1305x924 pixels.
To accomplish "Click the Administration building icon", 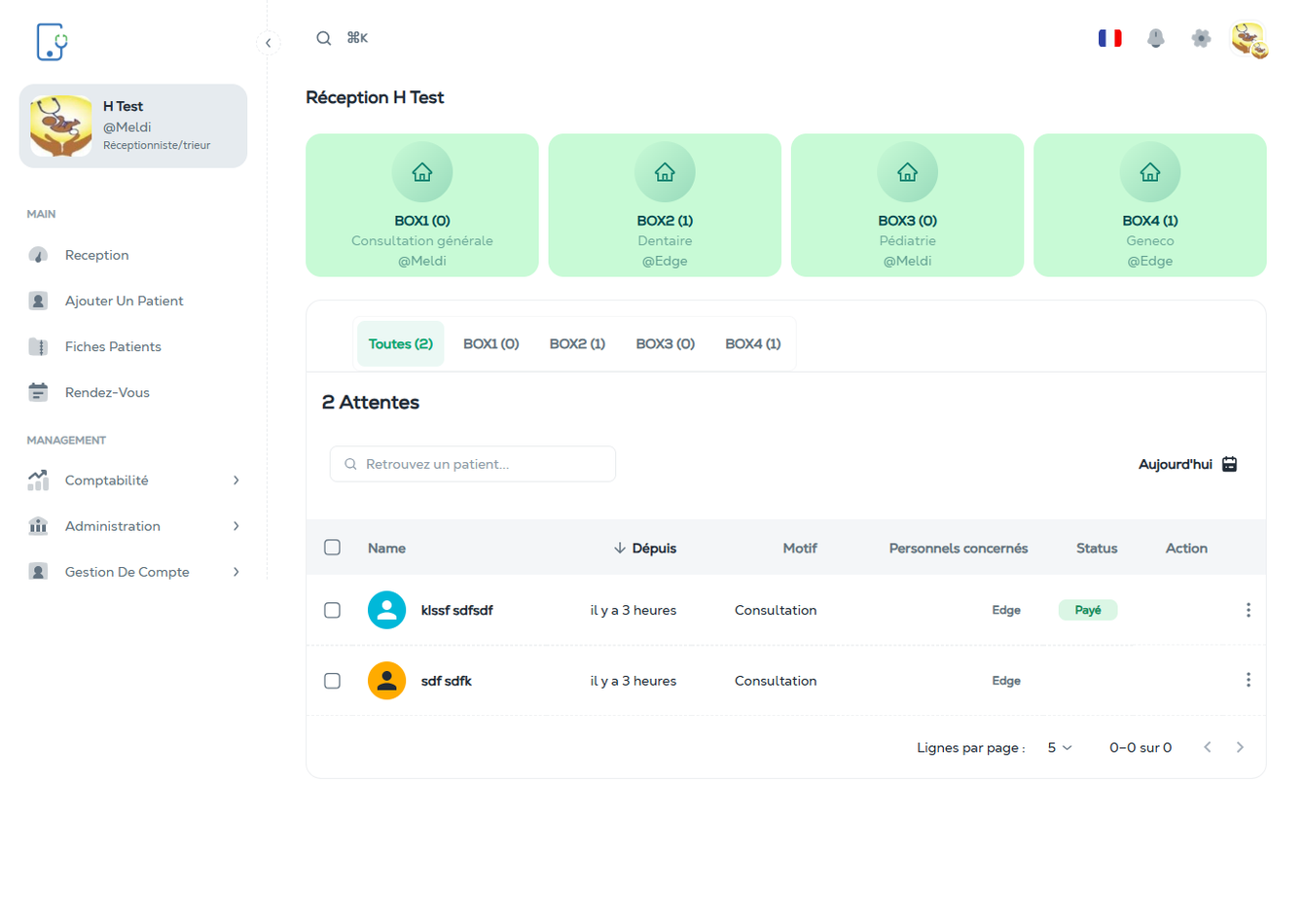I will pyautogui.click(x=38, y=526).
